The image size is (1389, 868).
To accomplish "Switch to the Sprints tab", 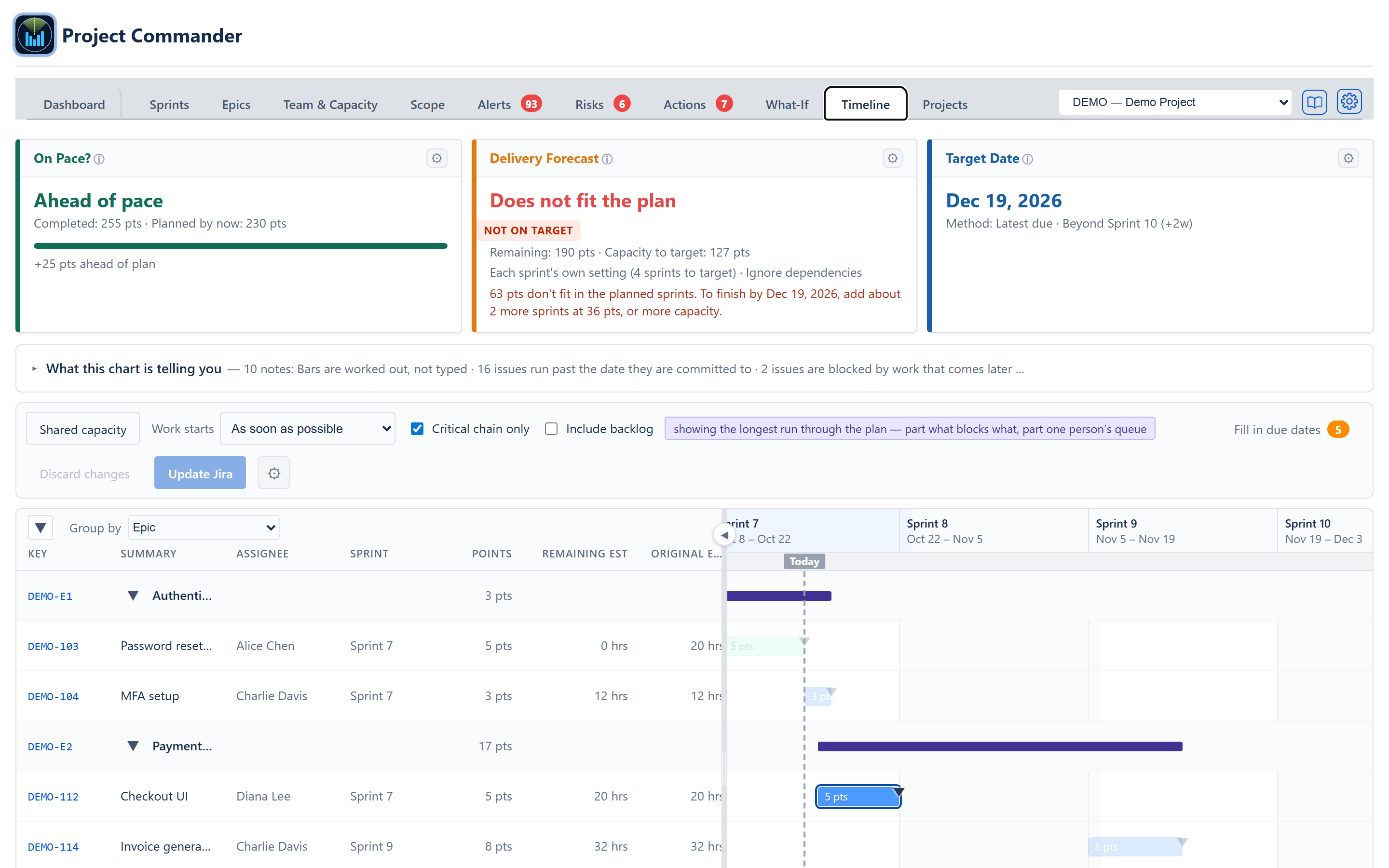I will click(169, 105).
